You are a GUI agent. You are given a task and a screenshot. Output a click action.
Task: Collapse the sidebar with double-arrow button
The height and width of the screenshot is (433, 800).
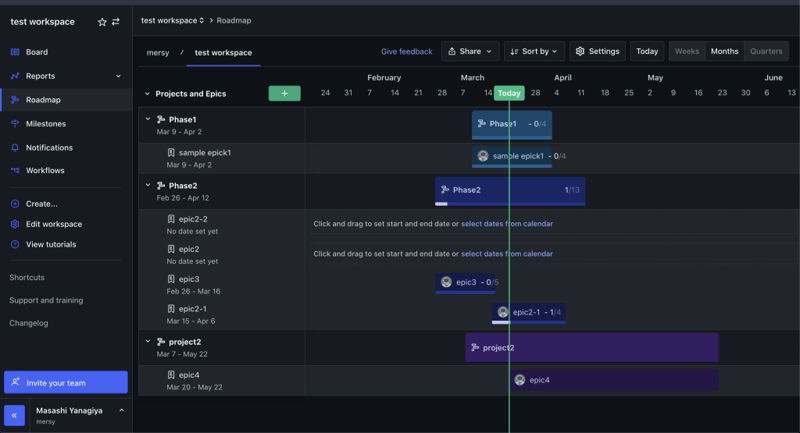click(x=14, y=415)
